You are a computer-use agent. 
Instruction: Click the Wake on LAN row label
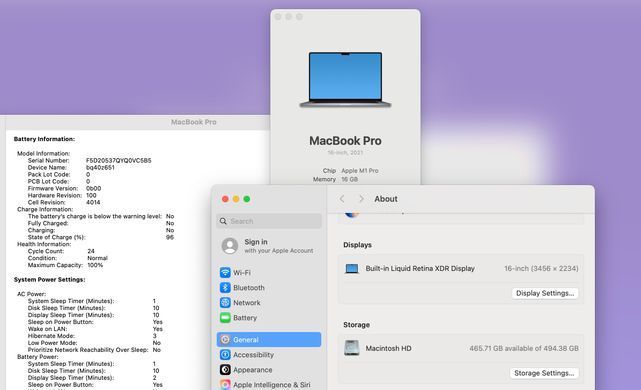[x=47, y=329]
